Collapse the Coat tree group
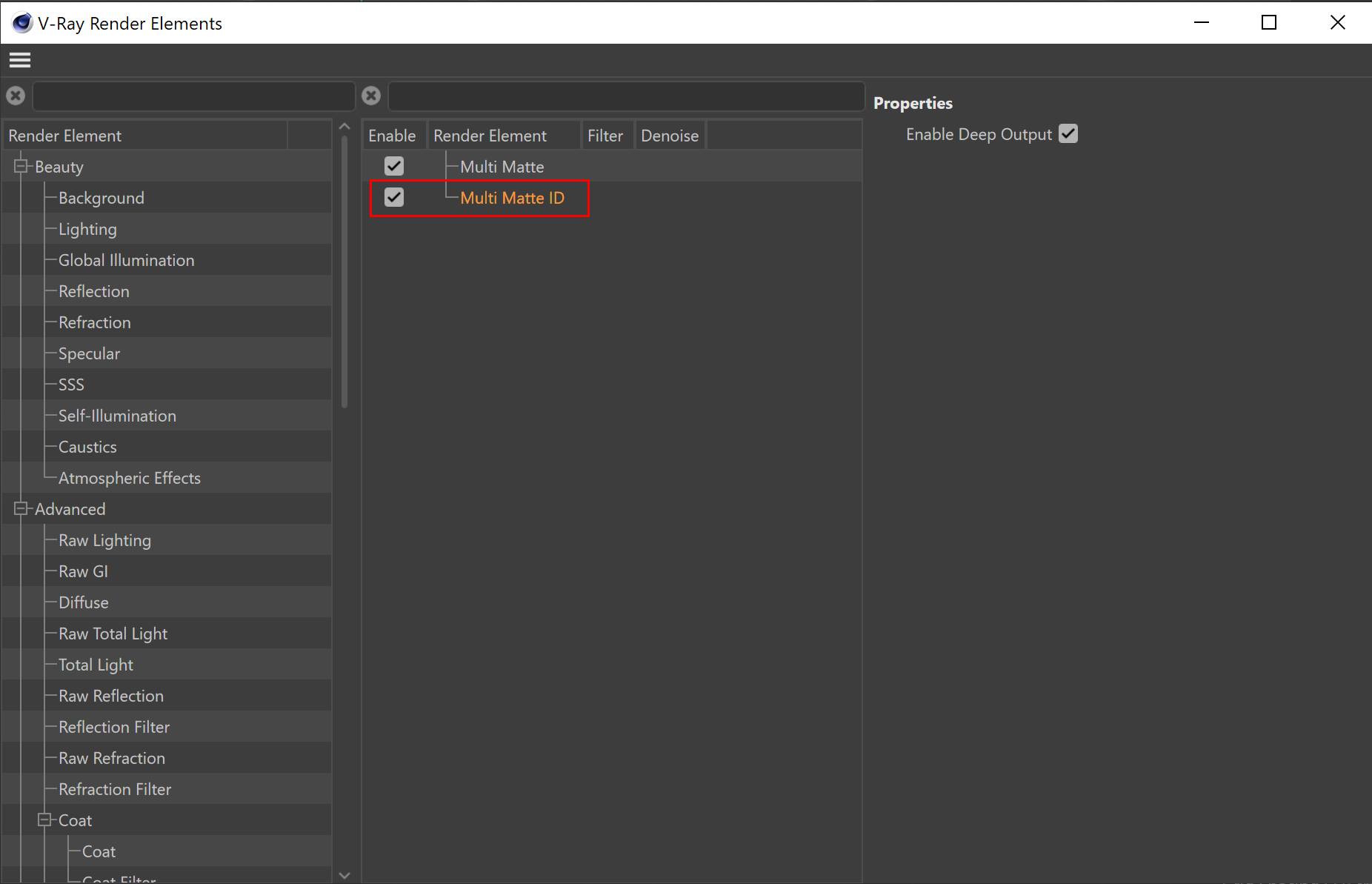Screen dimensions: 1372x884 click(x=44, y=820)
